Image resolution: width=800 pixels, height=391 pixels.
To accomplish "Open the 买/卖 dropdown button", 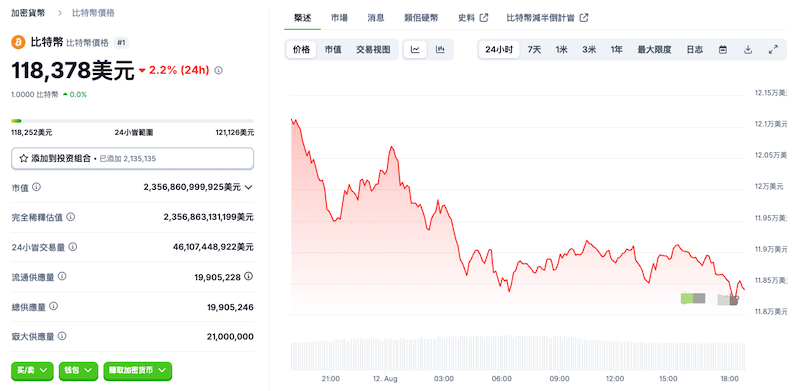I will 32,371.
